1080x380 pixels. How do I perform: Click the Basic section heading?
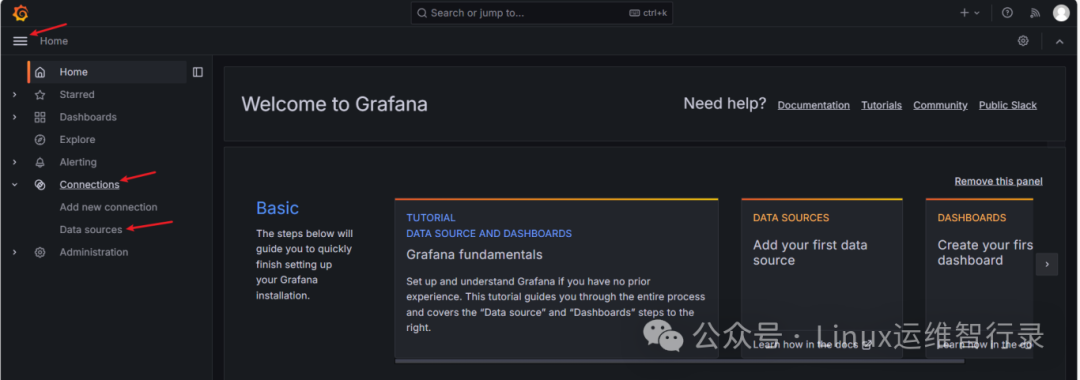pos(278,208)
